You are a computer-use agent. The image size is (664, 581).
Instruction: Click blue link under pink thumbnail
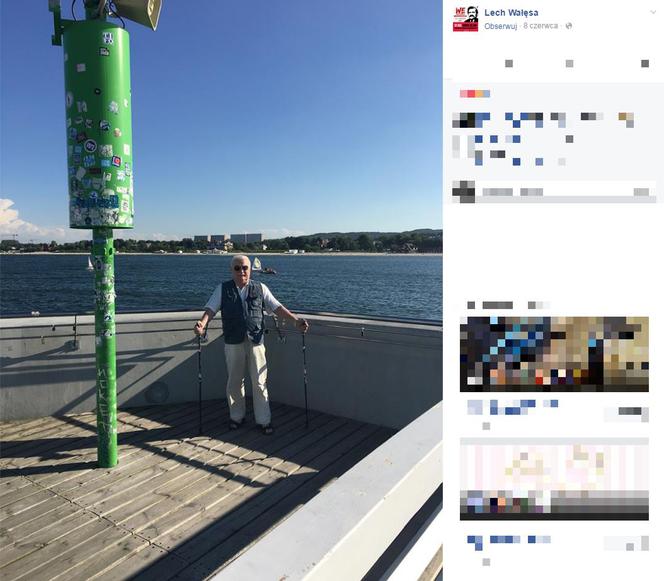tap(509, 542)
